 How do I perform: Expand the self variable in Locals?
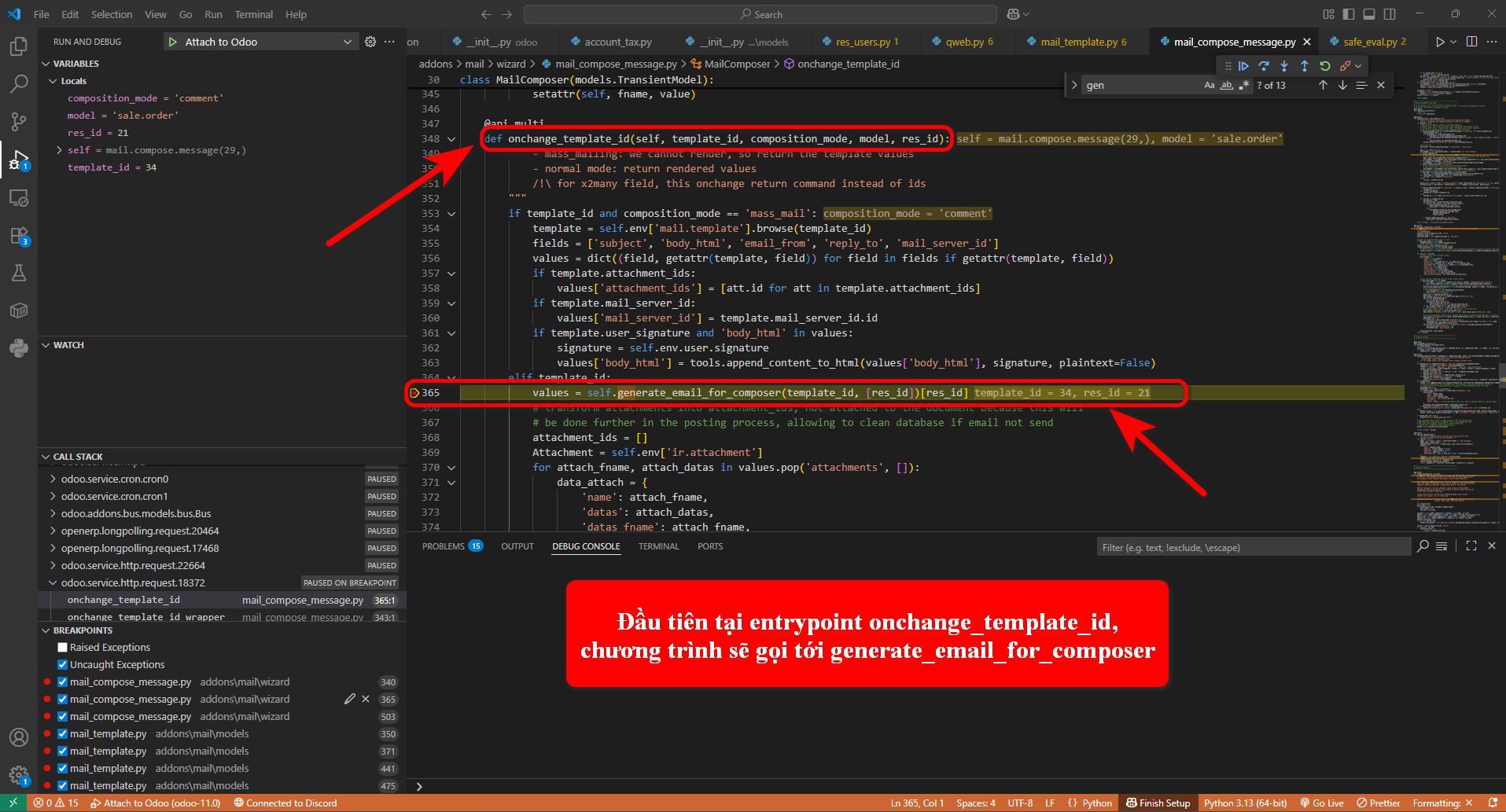[60, 150]
